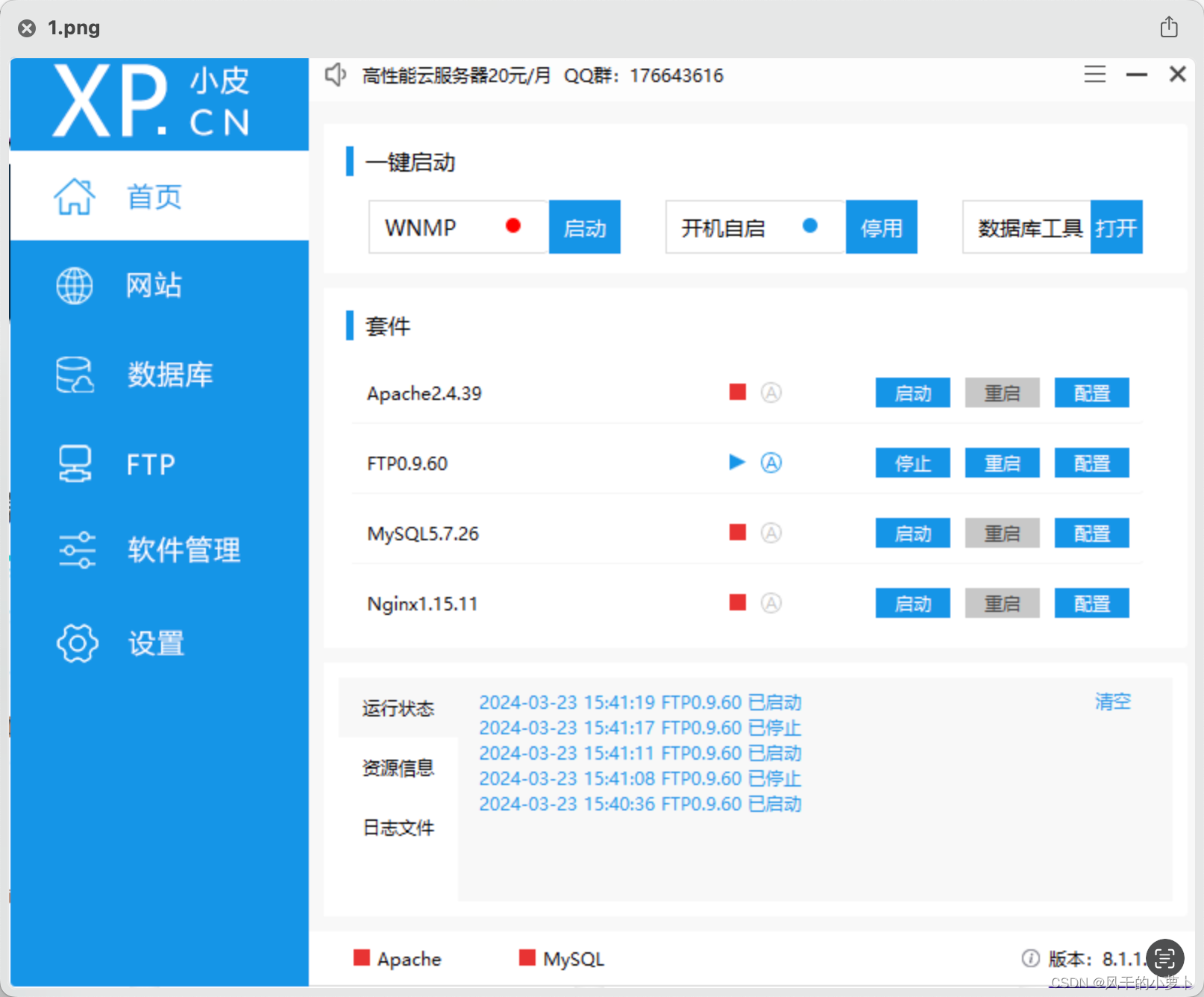This screenshot has height=997, width=1204.
Task: Click the WNMP stack selector box
Action: (x=459, y=227)
